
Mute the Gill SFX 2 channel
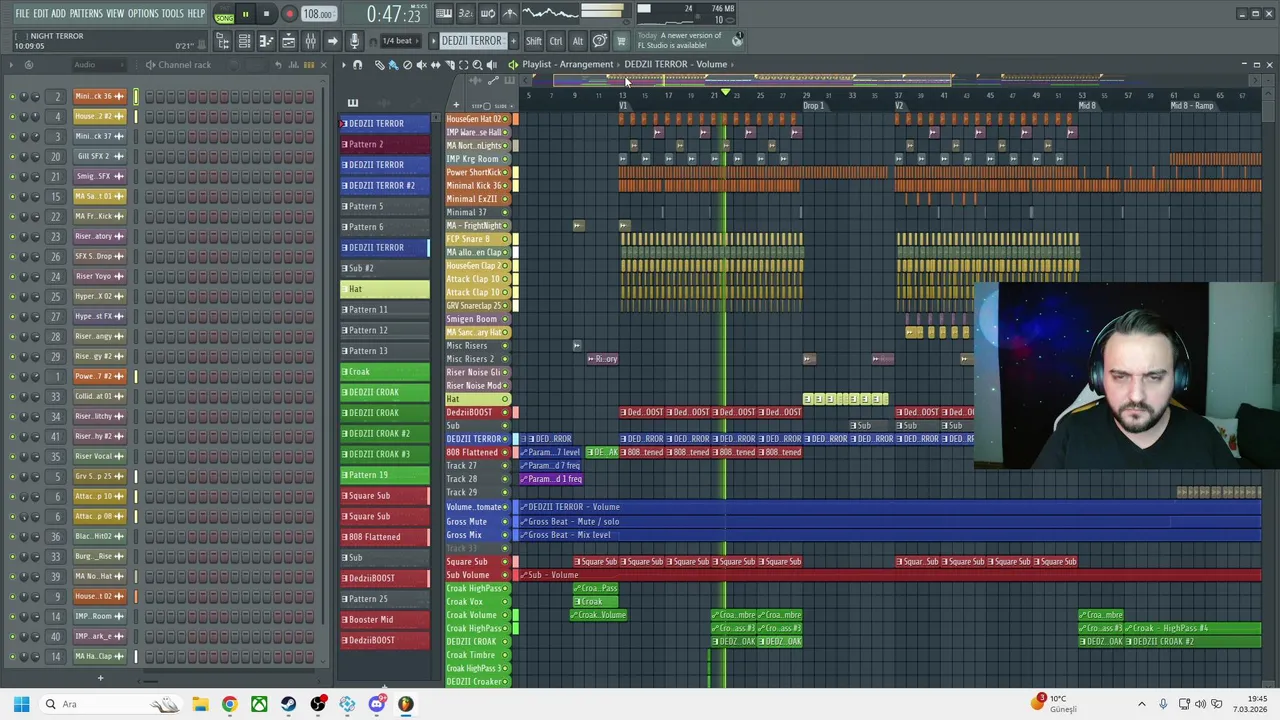coord(12,156)
